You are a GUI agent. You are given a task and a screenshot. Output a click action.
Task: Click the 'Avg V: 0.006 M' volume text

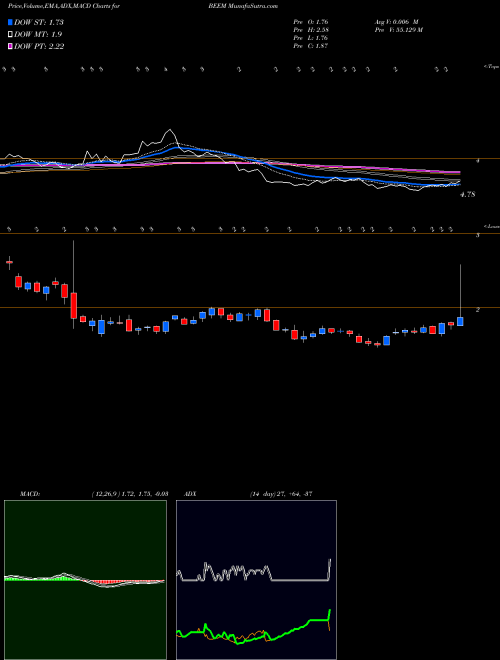(x=395, y=22)
